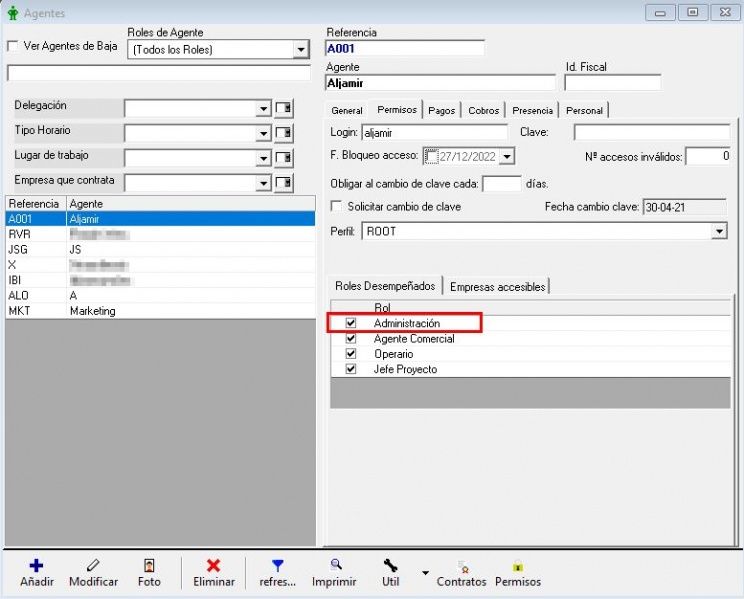Uncheck the Agente Comercial role
The height and width of the screenshot is (599, 744).
click(351, 339)
